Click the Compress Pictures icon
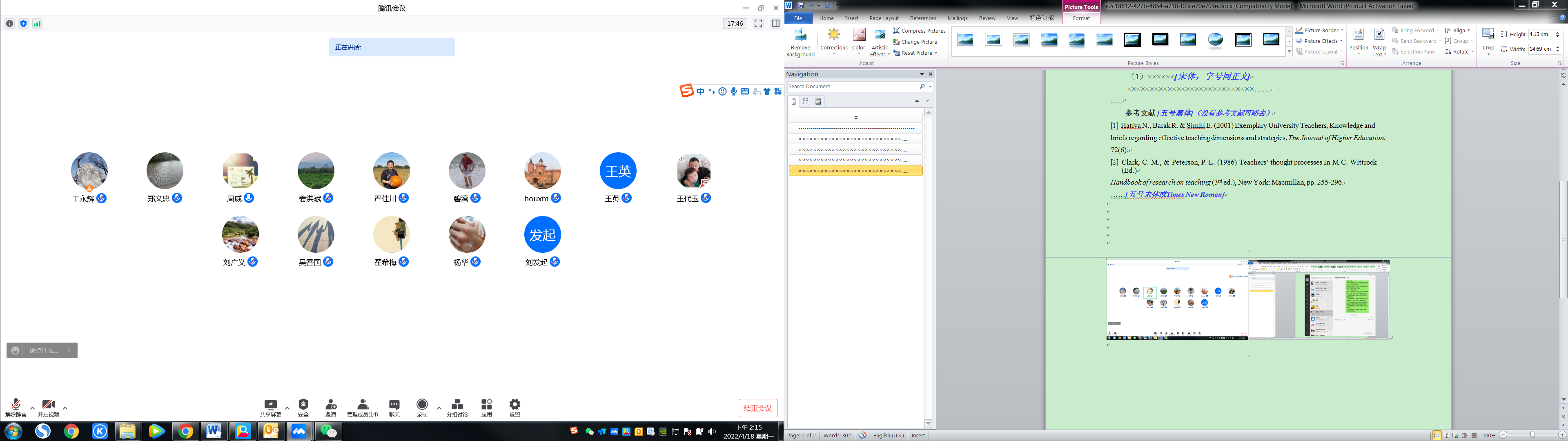 896,31
